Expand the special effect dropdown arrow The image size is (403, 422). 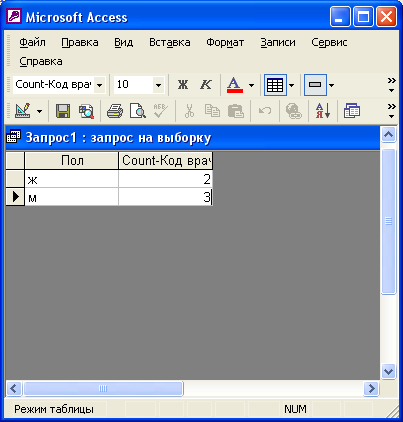[331, 85]
